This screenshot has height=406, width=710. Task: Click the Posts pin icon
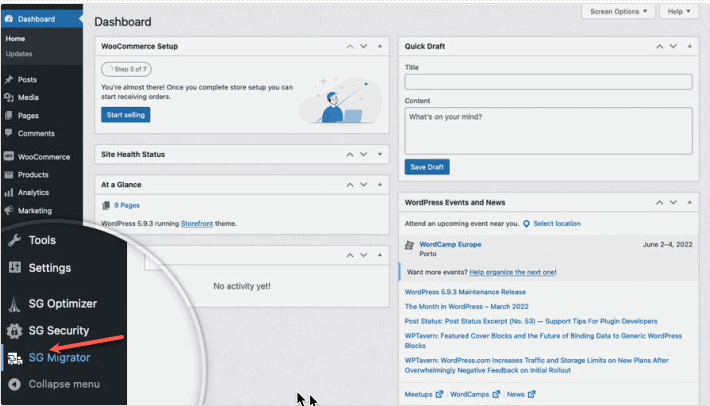9,80
